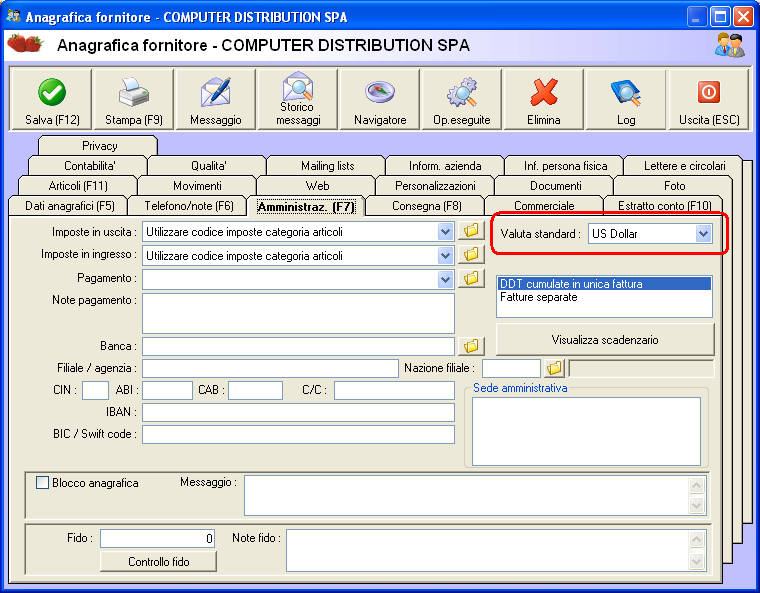
Task: Click Note fido scrollbar up arrow
Action: [x=697, y=539]
